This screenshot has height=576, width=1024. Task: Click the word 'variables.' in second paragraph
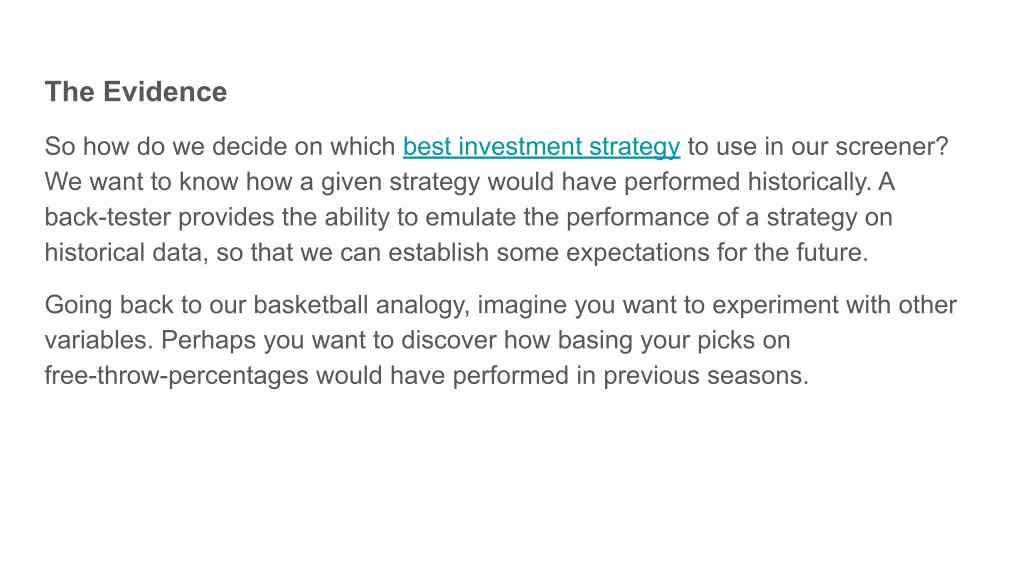pyautogui.click(x=99, y=340)
